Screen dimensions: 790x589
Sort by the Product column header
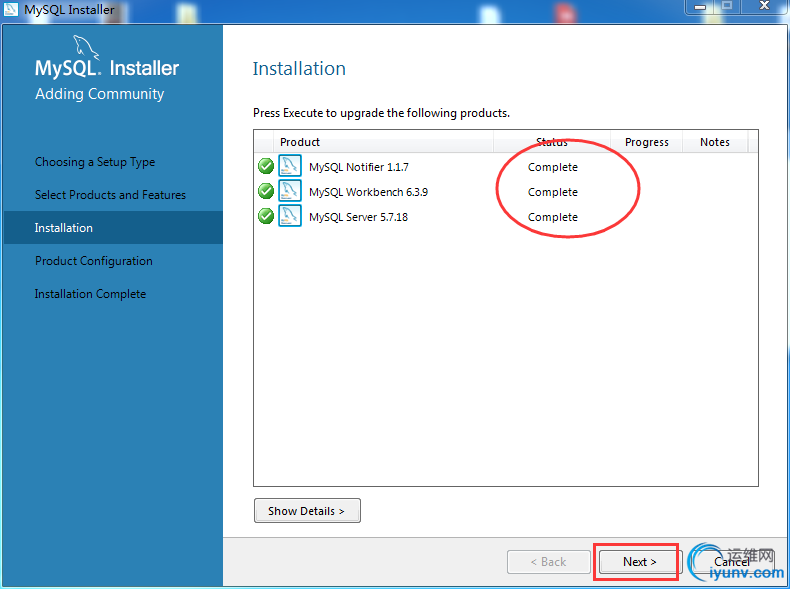click(x=383, y=142)
